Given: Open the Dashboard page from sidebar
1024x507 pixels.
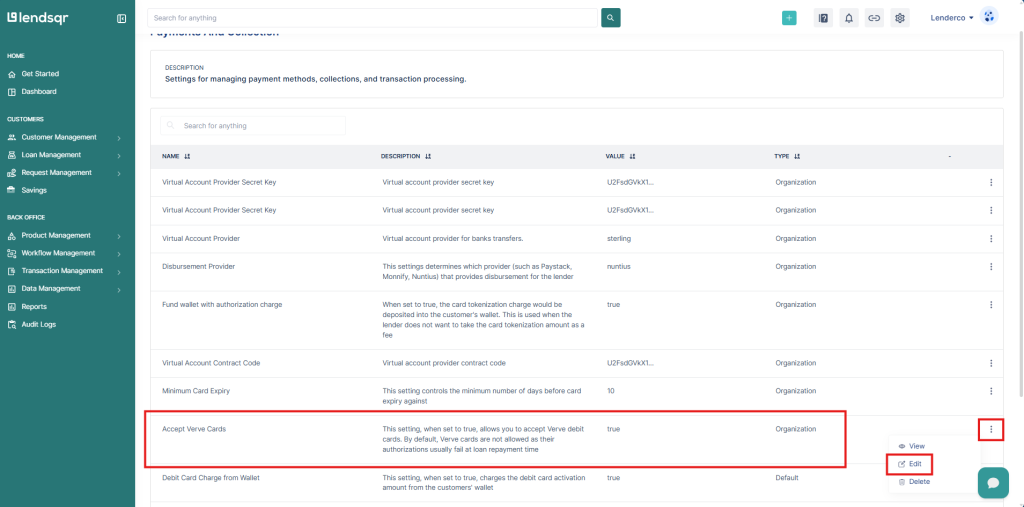Looking at the screenshot, I should pyautogui.click(x=38, y=91).
